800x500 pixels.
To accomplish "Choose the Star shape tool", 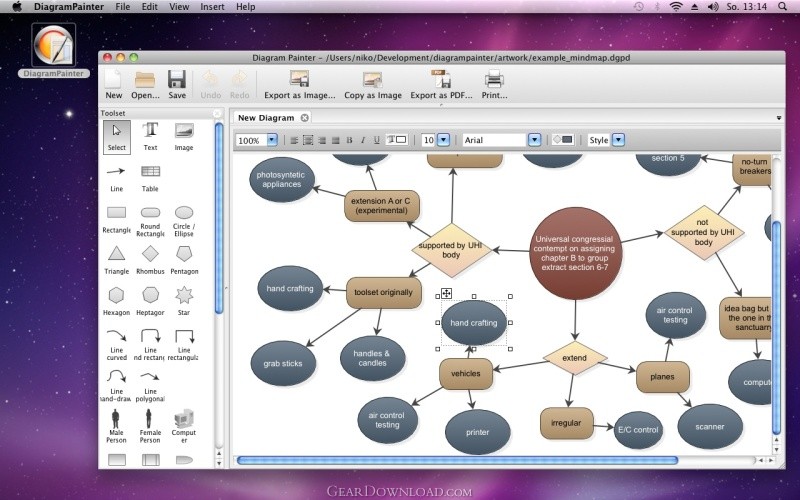I will (184, 301).
